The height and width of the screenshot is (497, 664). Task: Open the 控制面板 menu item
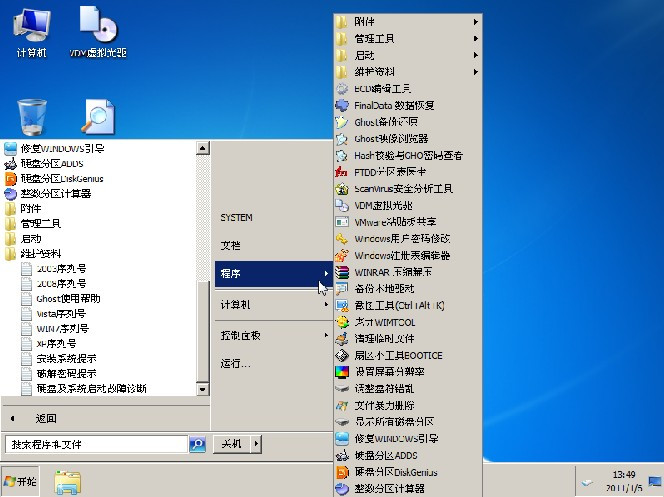273,335
